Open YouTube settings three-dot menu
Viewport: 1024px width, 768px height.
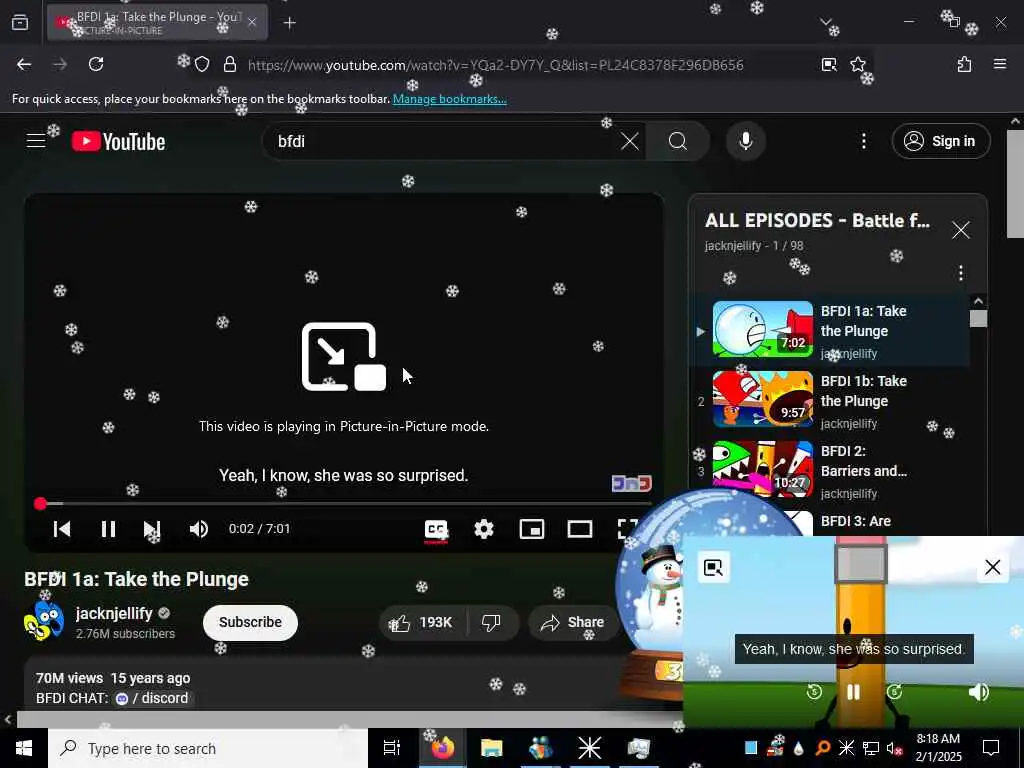pos(863,141)
